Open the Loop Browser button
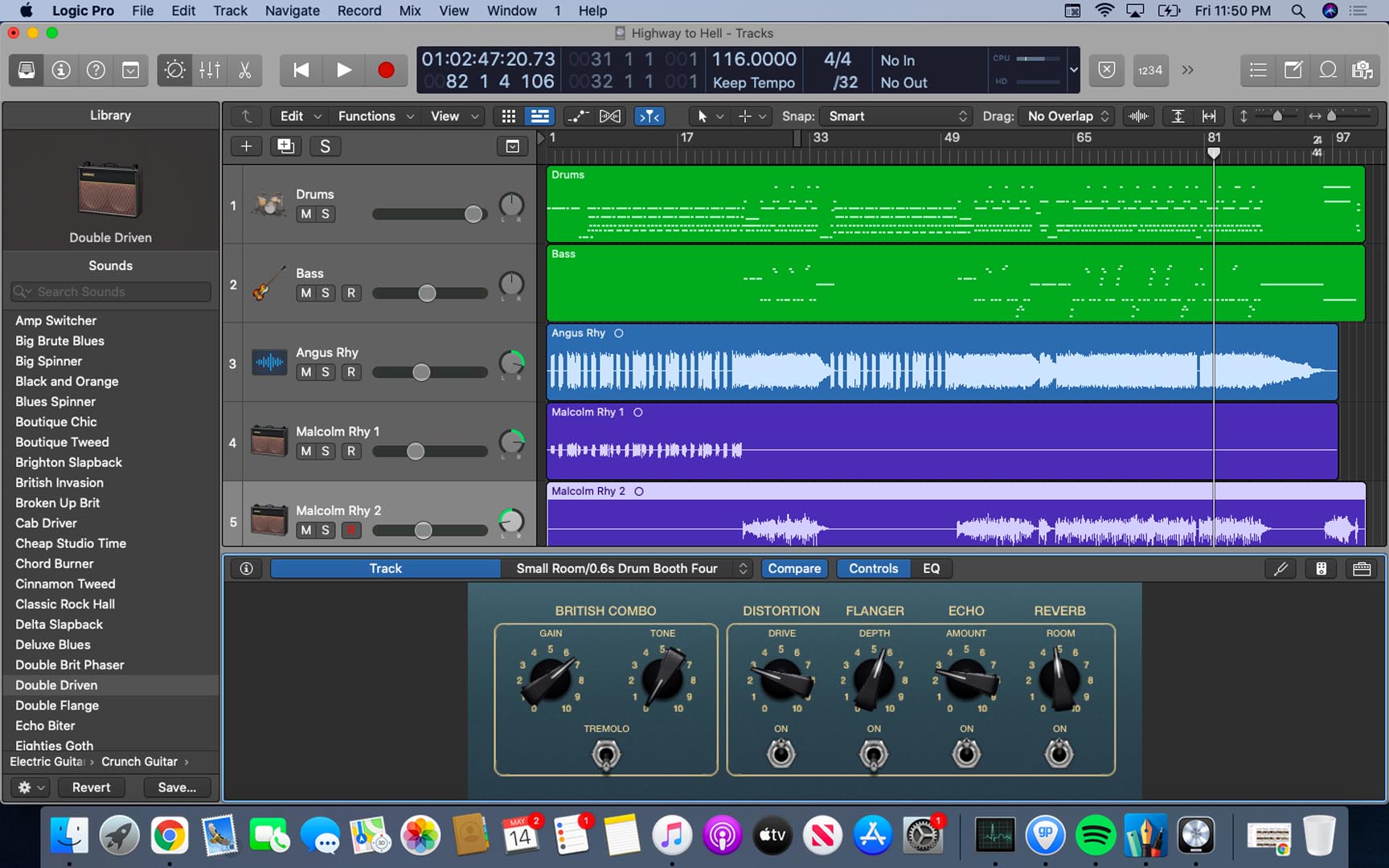 tap(1328, 70)
